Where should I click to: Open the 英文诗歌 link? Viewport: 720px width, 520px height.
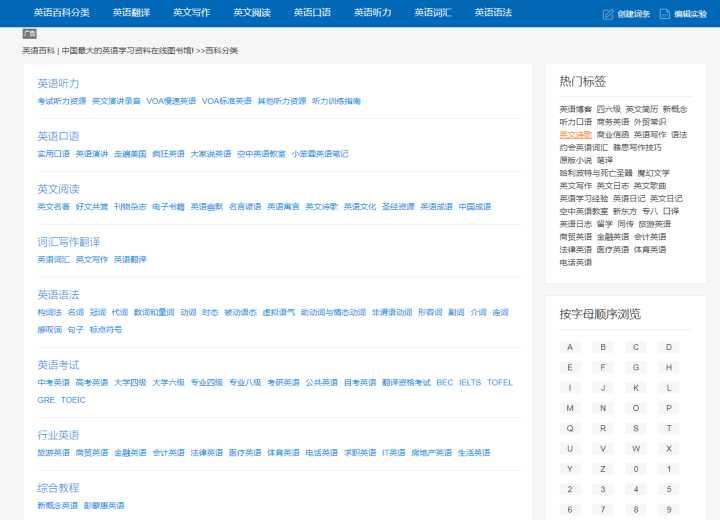click(x=322, y=207)
